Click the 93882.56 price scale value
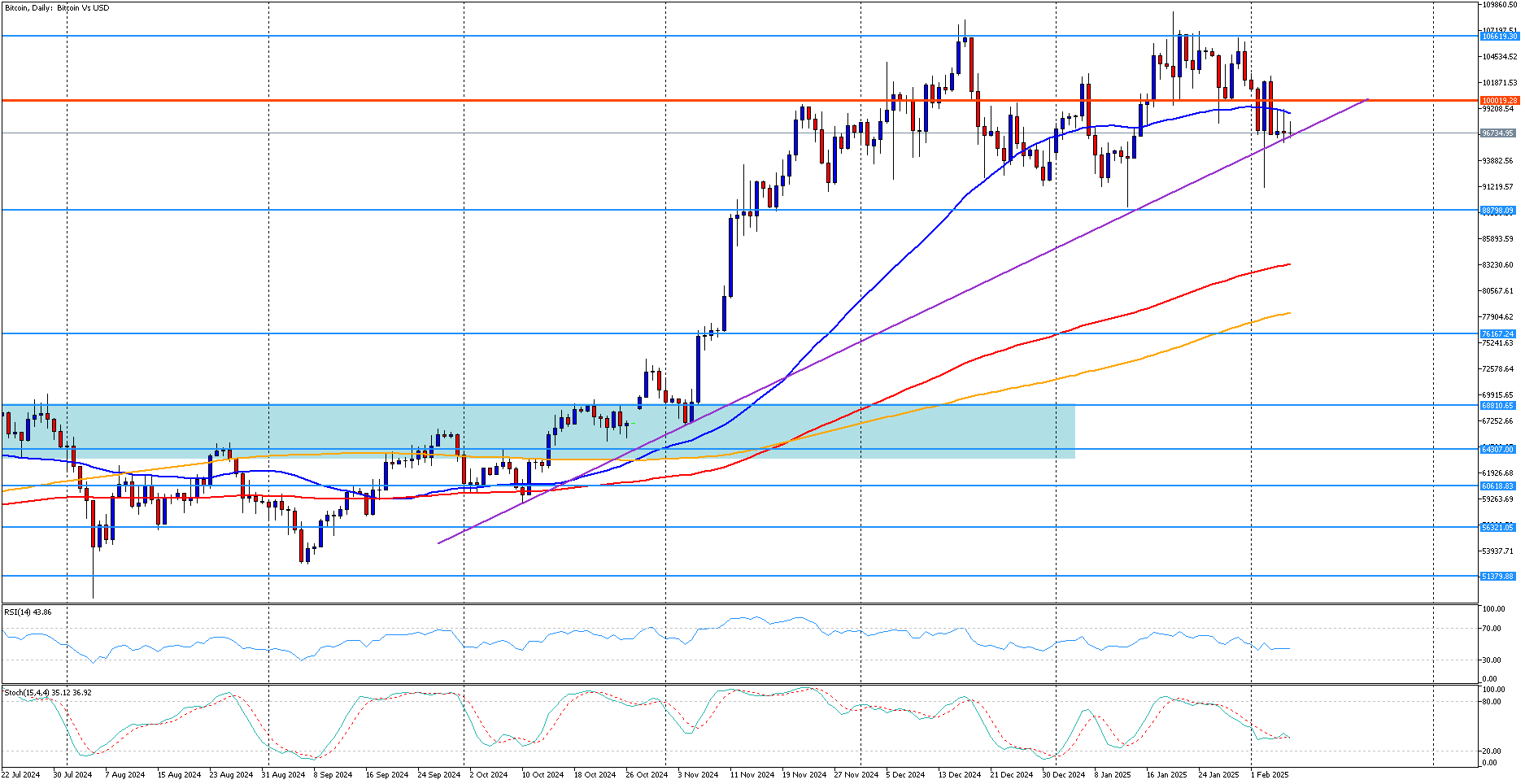This screenshot has width=1525, height=784. (x=1497, y=161)
